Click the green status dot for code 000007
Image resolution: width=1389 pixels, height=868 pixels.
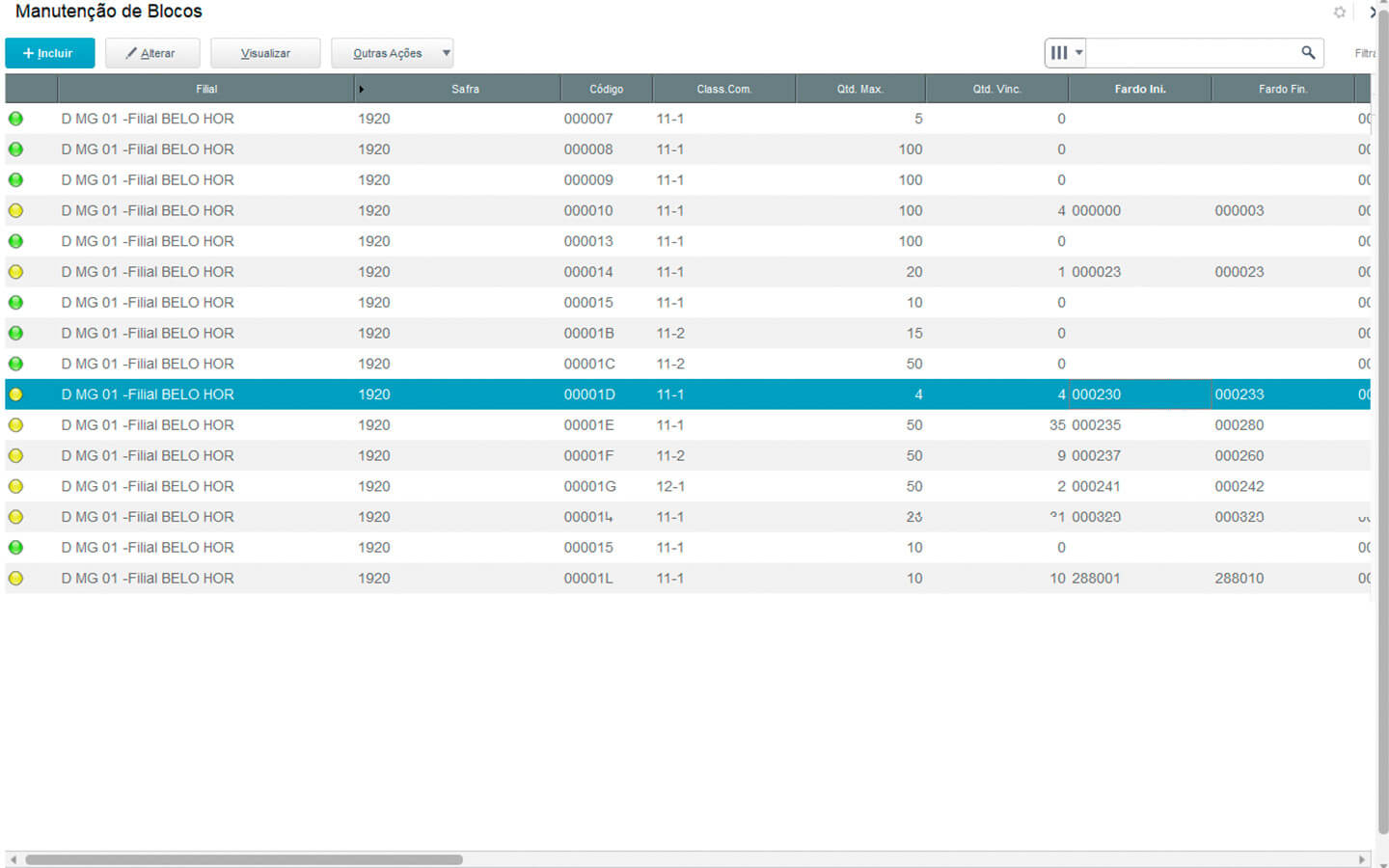point(16,119)
